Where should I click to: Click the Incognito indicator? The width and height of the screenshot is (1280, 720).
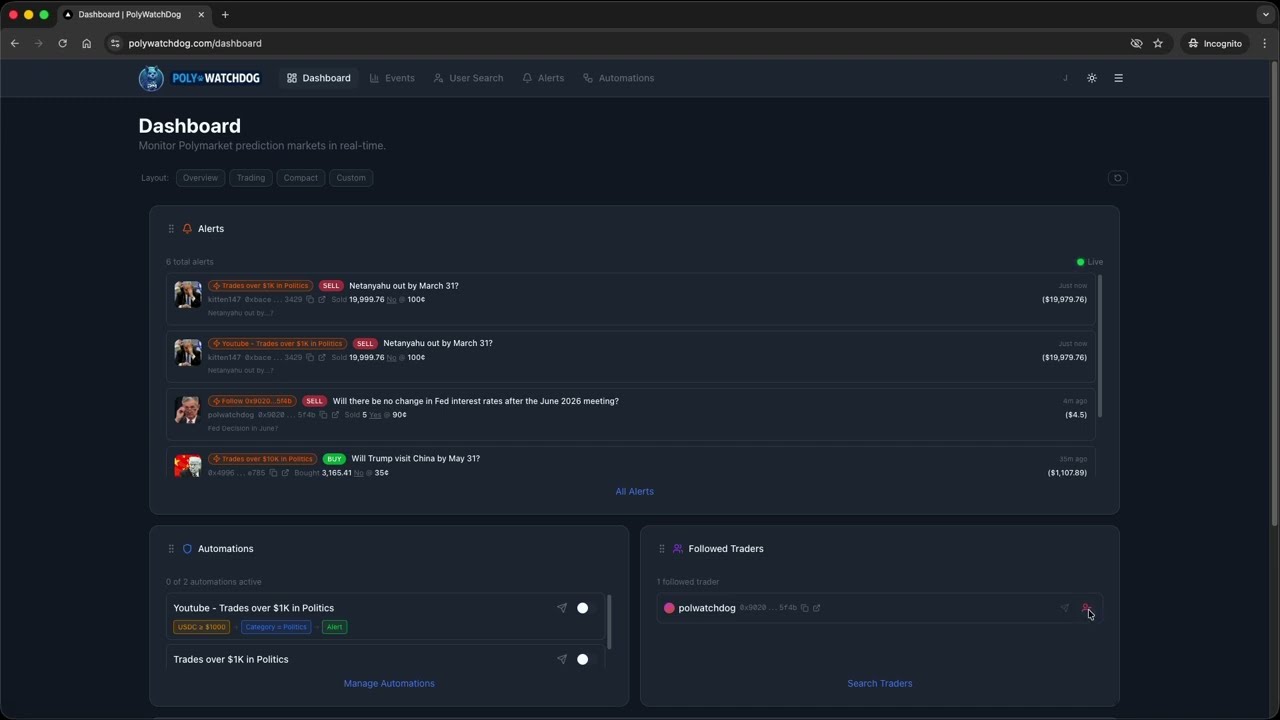click(1215, 43)
